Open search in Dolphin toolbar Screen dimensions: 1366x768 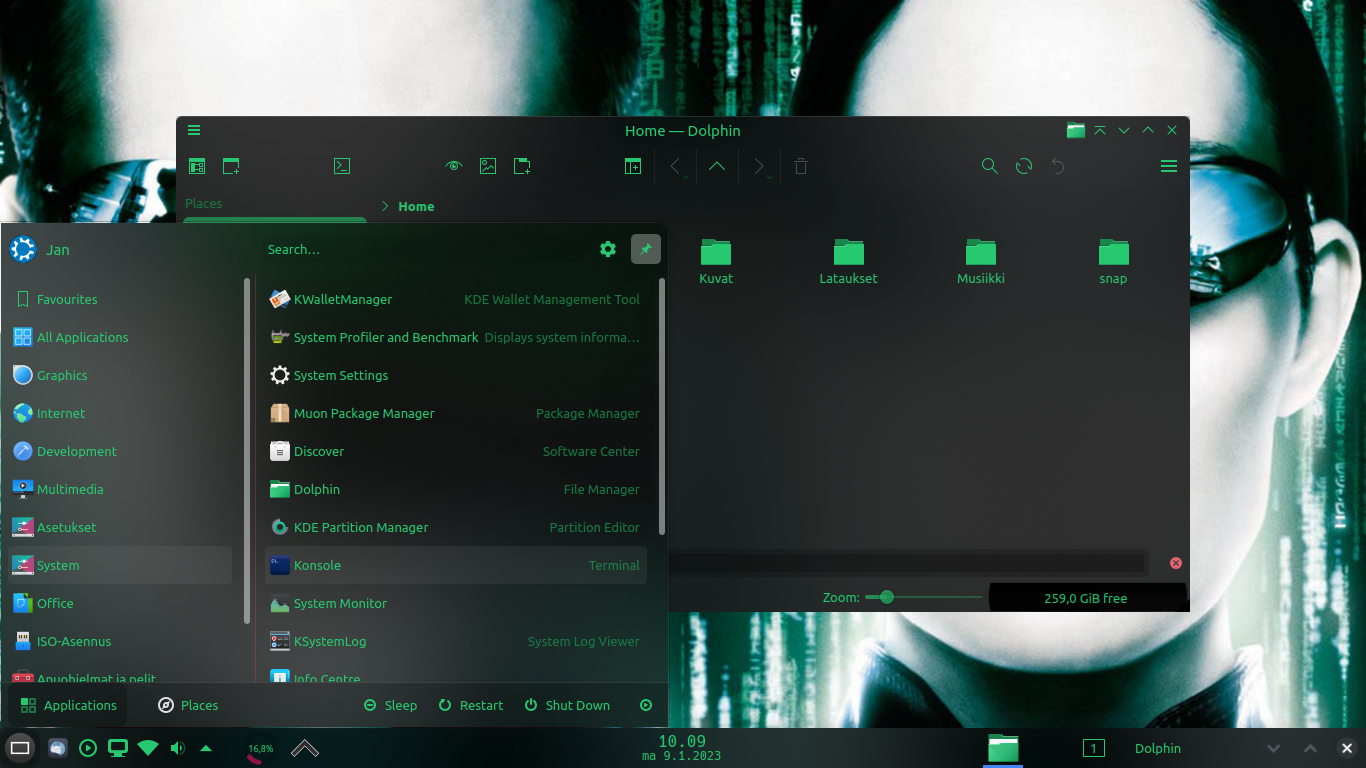point(990,166)
